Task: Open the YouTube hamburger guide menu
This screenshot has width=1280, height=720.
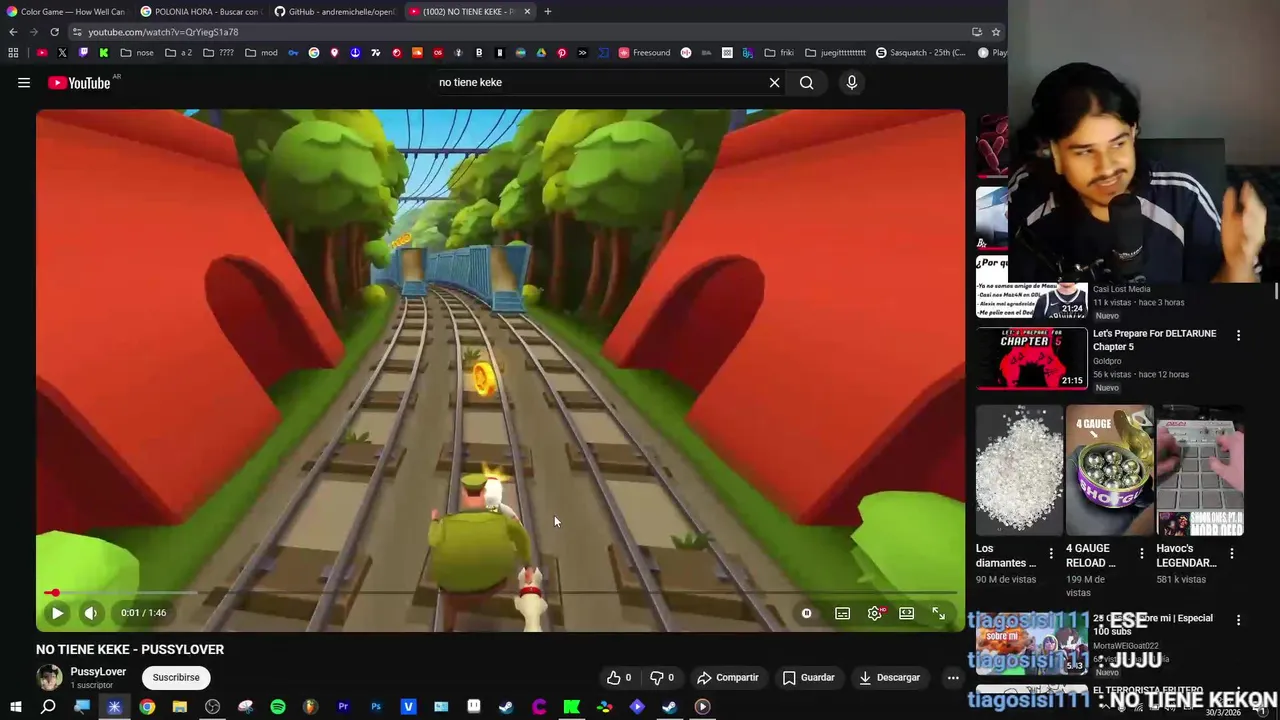Action: tap(24, 83)
